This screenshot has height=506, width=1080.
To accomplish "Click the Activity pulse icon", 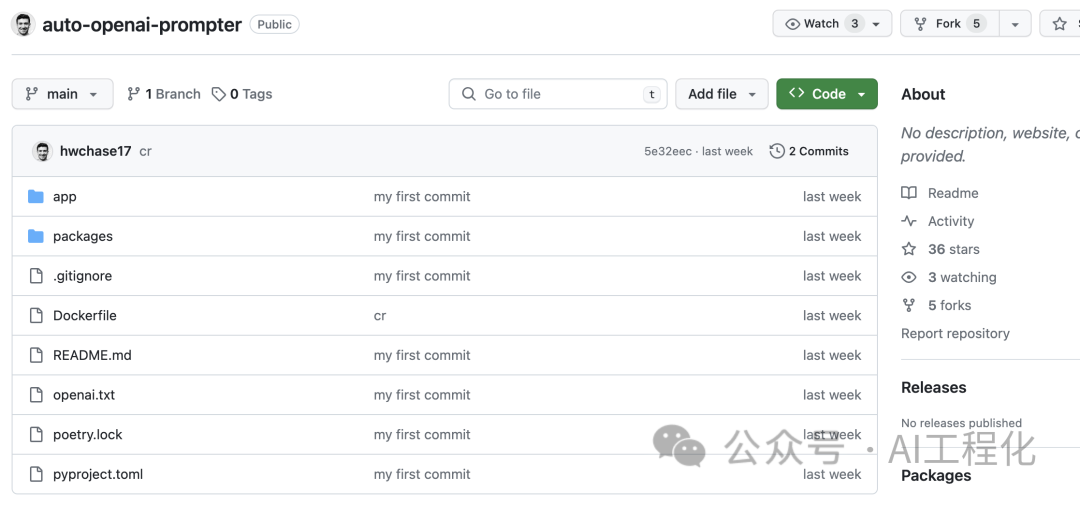I will click(909, 221).
